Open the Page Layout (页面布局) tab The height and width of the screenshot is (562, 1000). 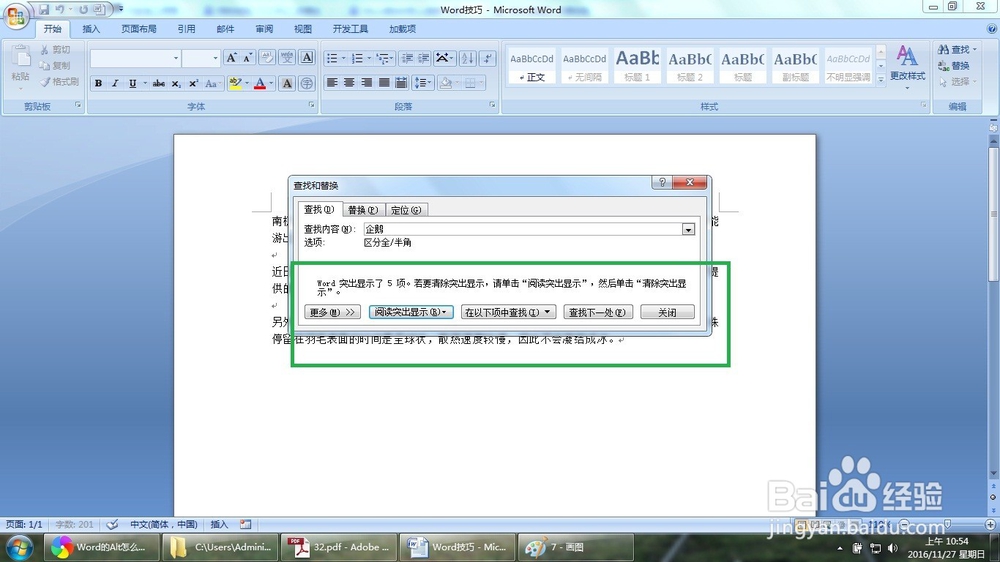(139, 29)
